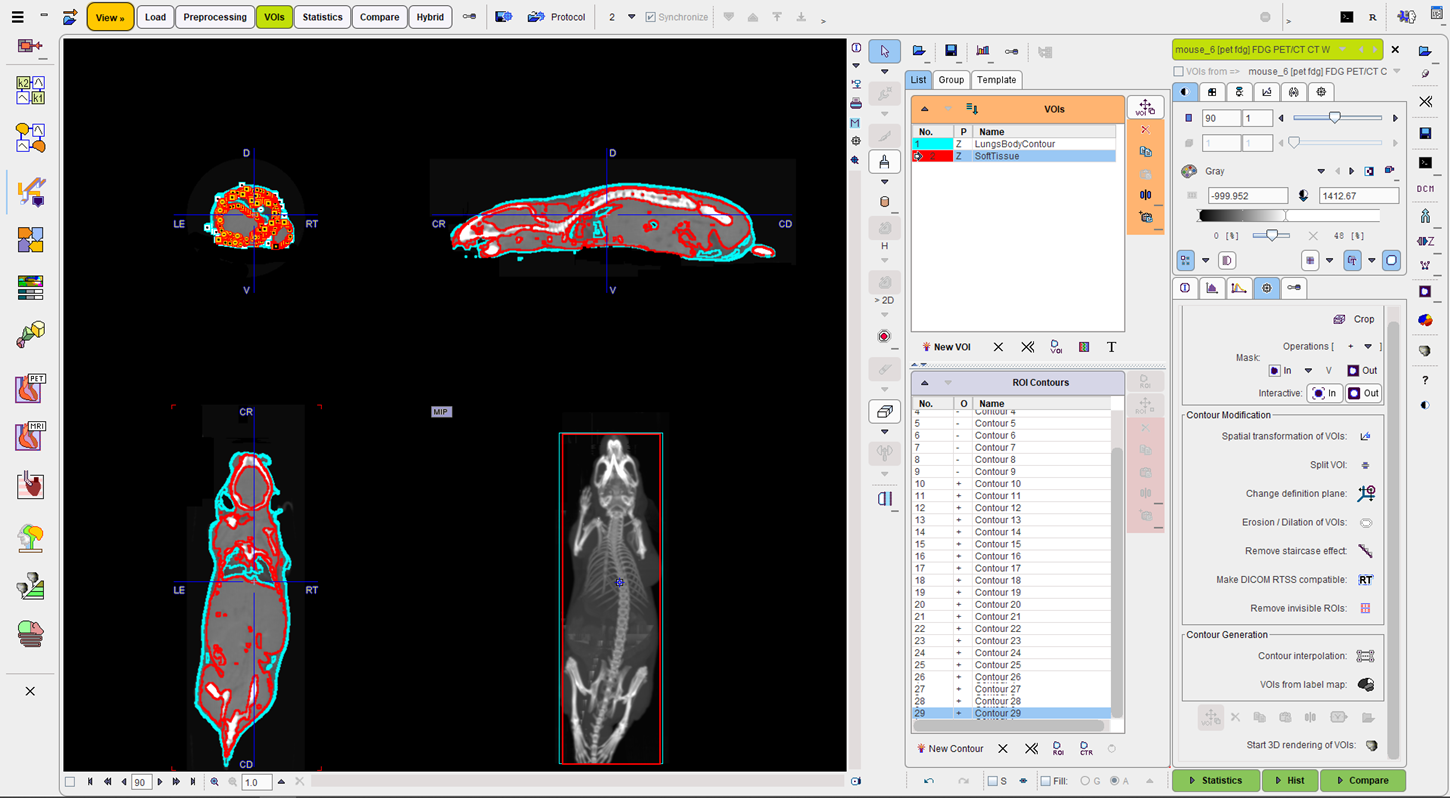Click the Remove invisible ROIs icon

pyautogui.click(x=1365, y=608)
